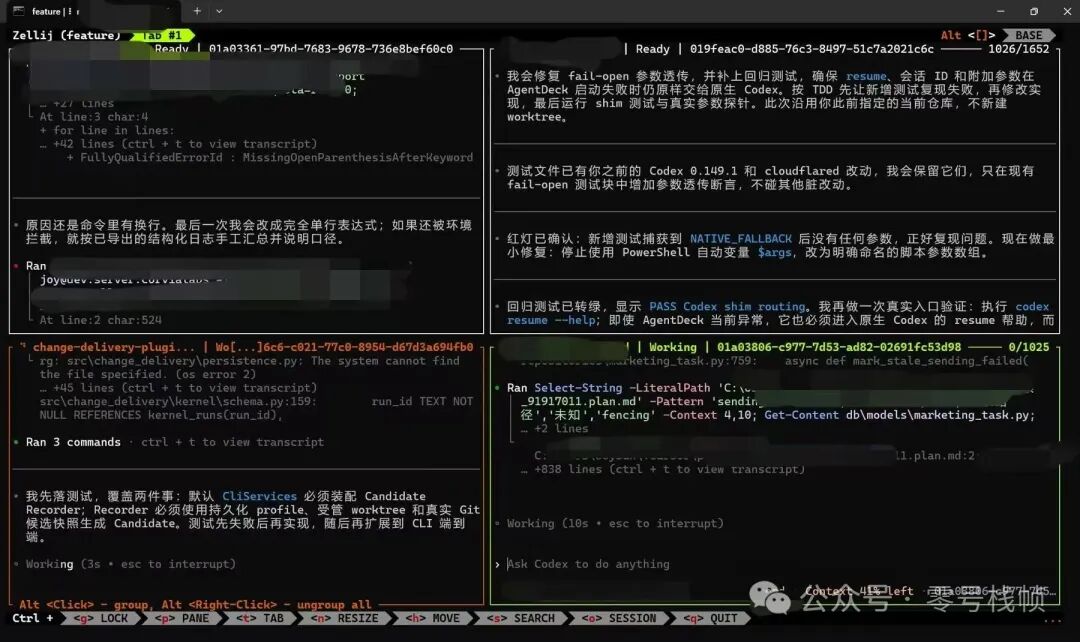Click the 'Zellij (feature)' session label

(x=66, y=35)
